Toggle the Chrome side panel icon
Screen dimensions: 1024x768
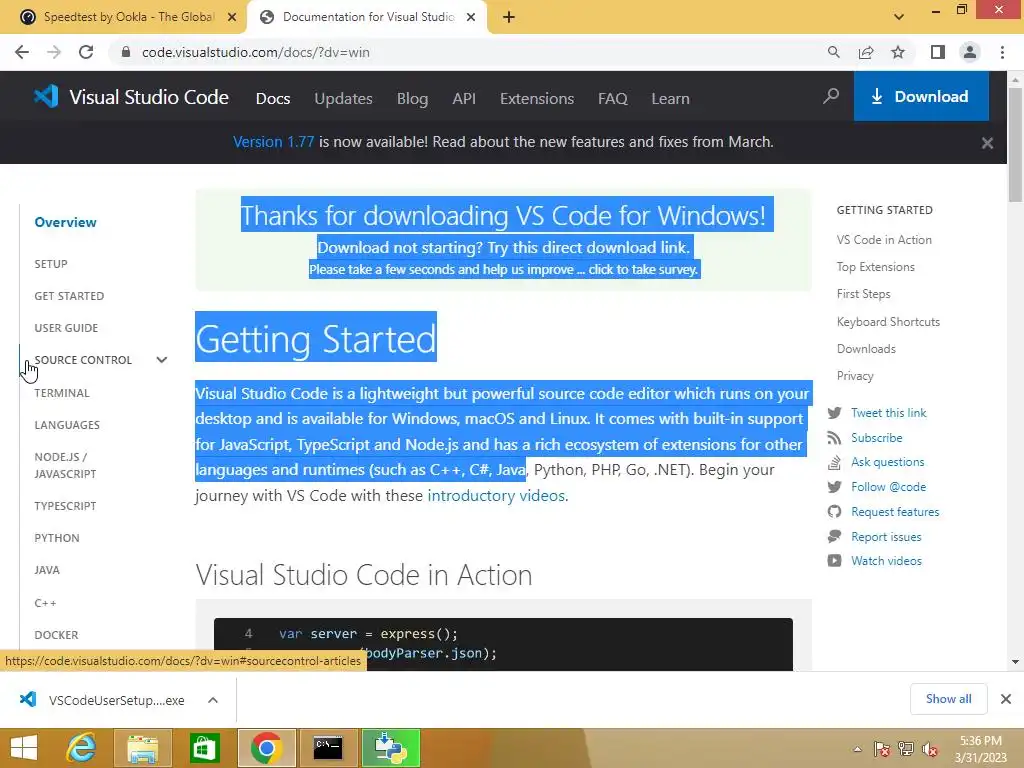pos(938,52)
